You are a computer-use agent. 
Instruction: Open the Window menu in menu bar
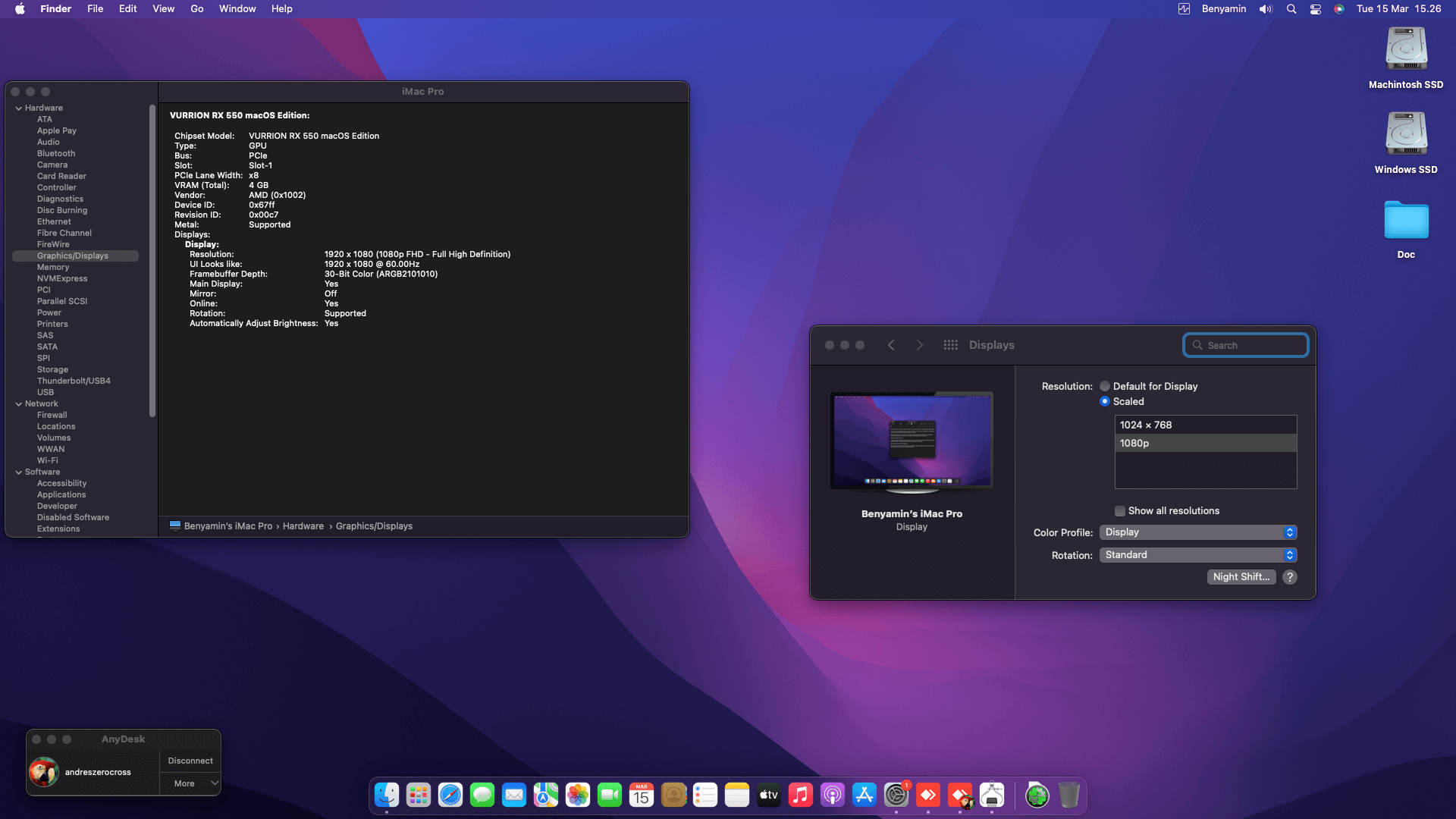(237, 9)
